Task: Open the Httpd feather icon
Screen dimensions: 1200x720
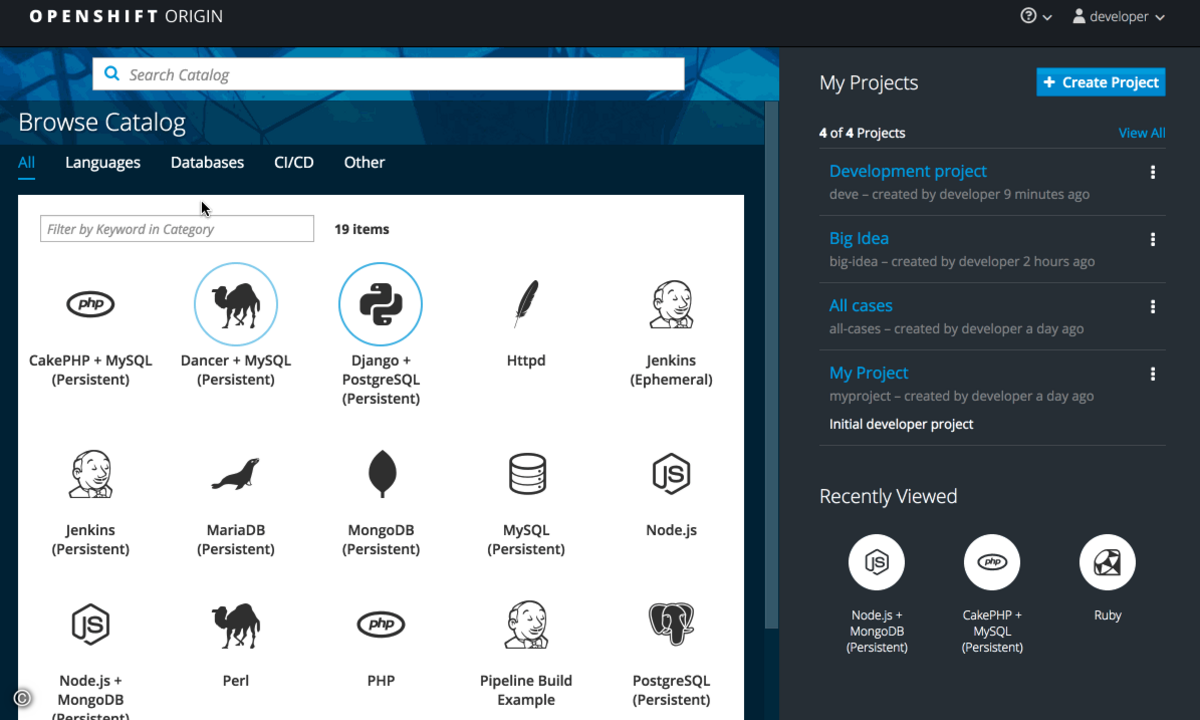Action: (x=526, y=304)
